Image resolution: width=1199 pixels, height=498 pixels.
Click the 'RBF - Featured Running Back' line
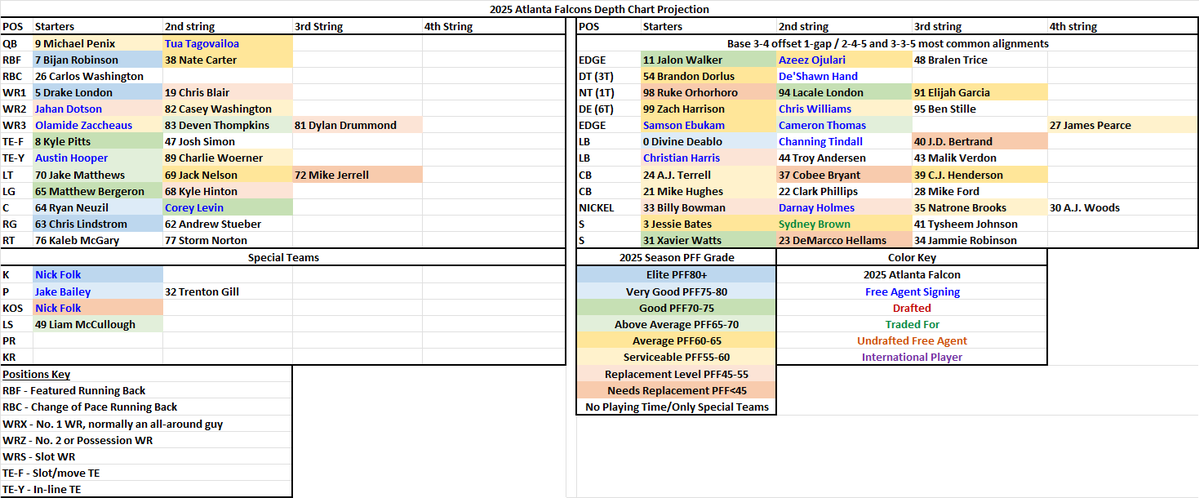click(74, 390)
